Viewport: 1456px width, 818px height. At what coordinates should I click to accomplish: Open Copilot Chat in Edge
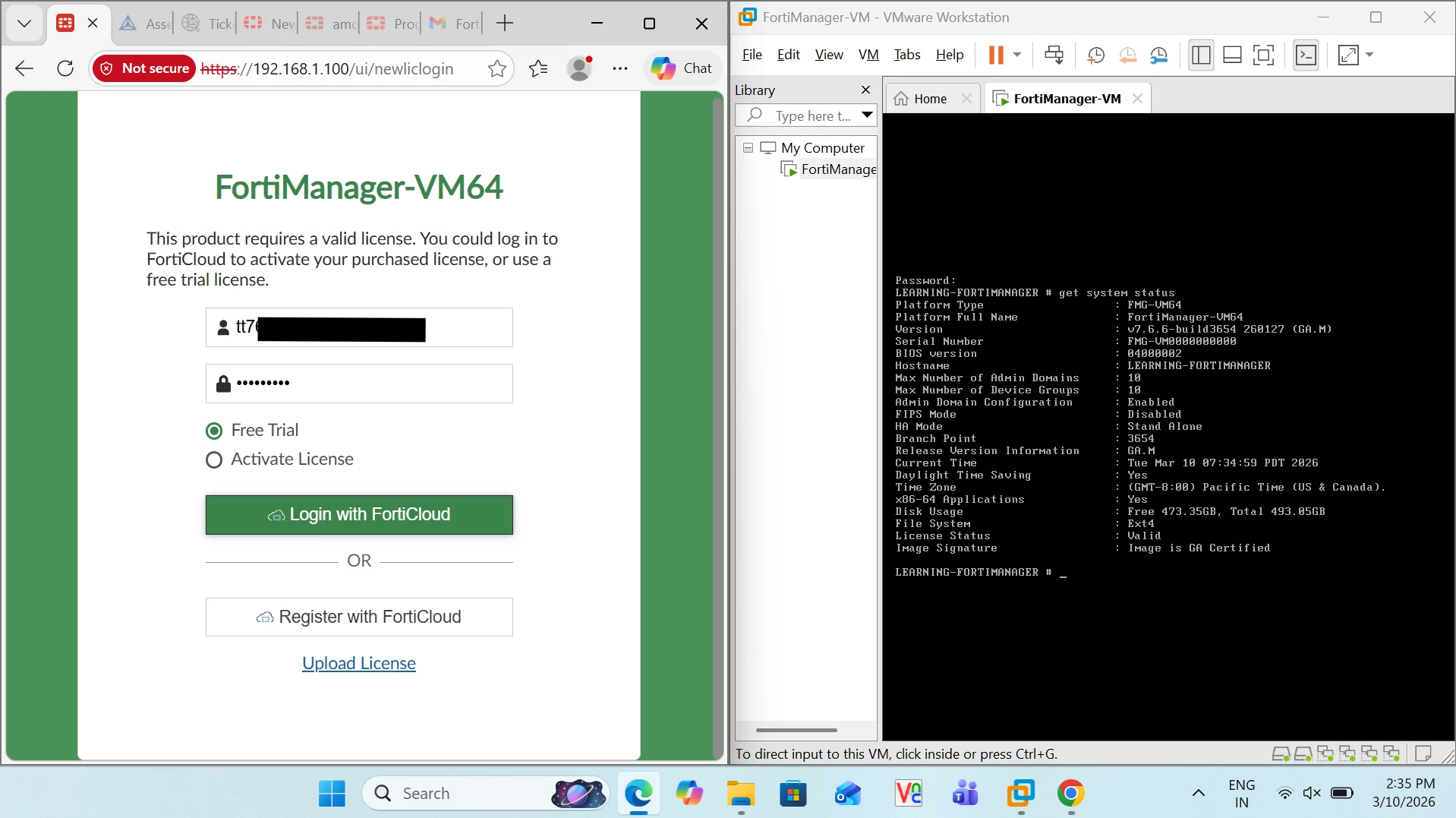(682, 68)
